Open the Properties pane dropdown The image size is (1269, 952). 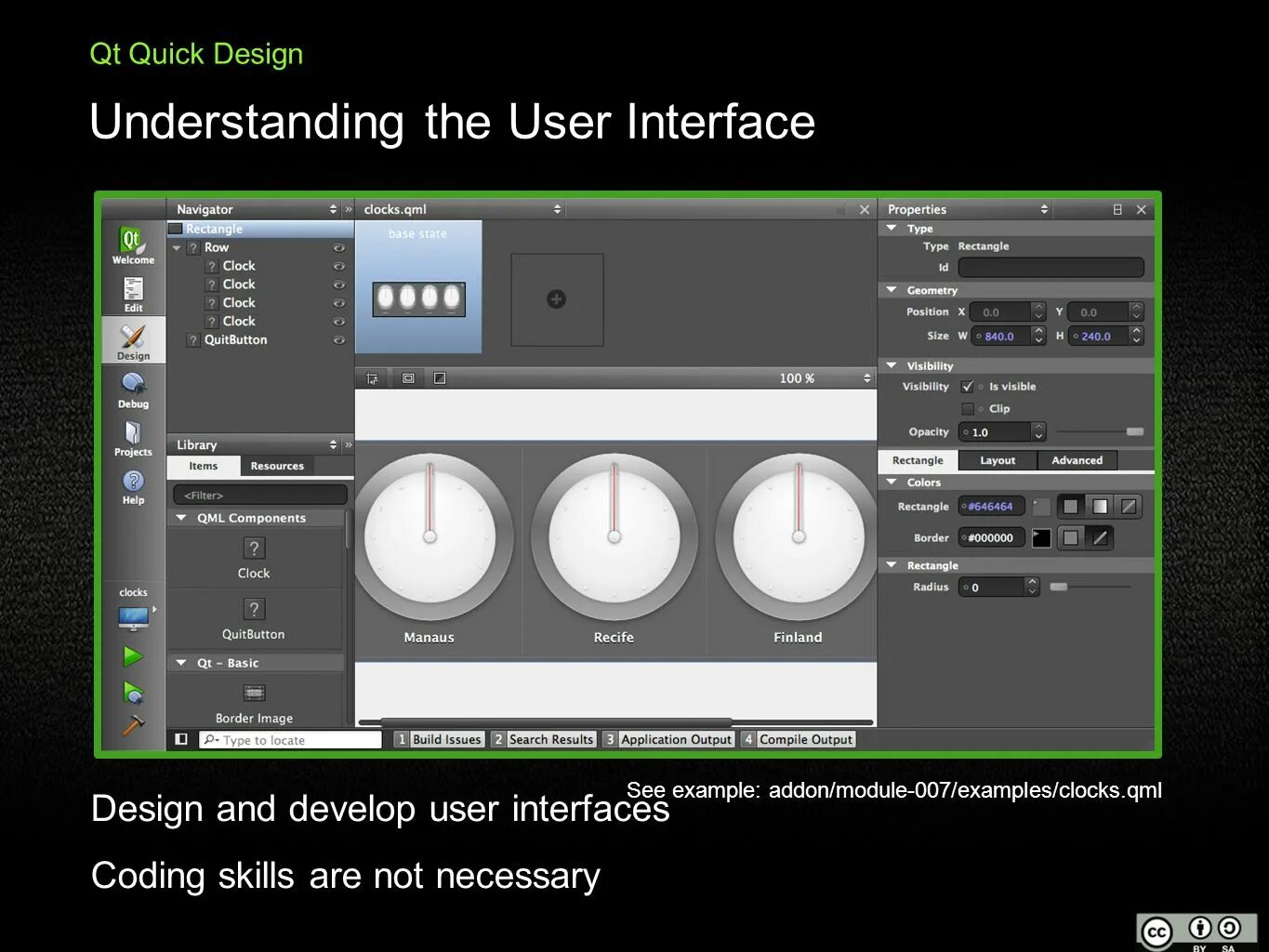pyautogui.click(x=1044, y=209)
